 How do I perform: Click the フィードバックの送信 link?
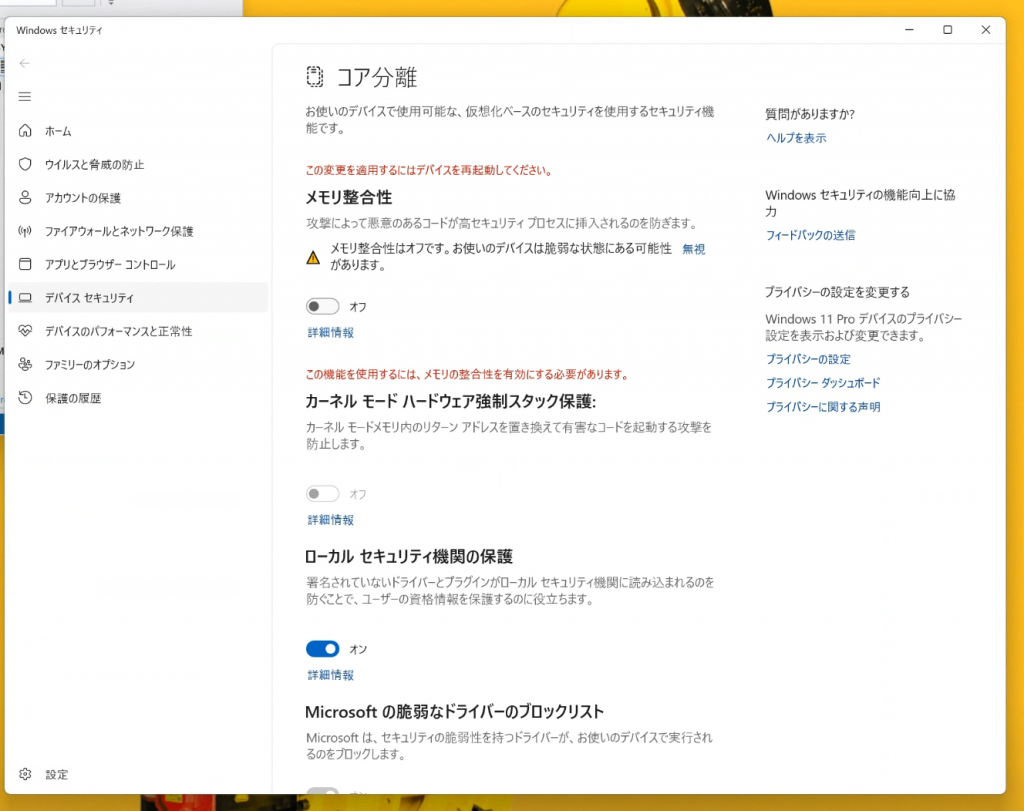810,236
